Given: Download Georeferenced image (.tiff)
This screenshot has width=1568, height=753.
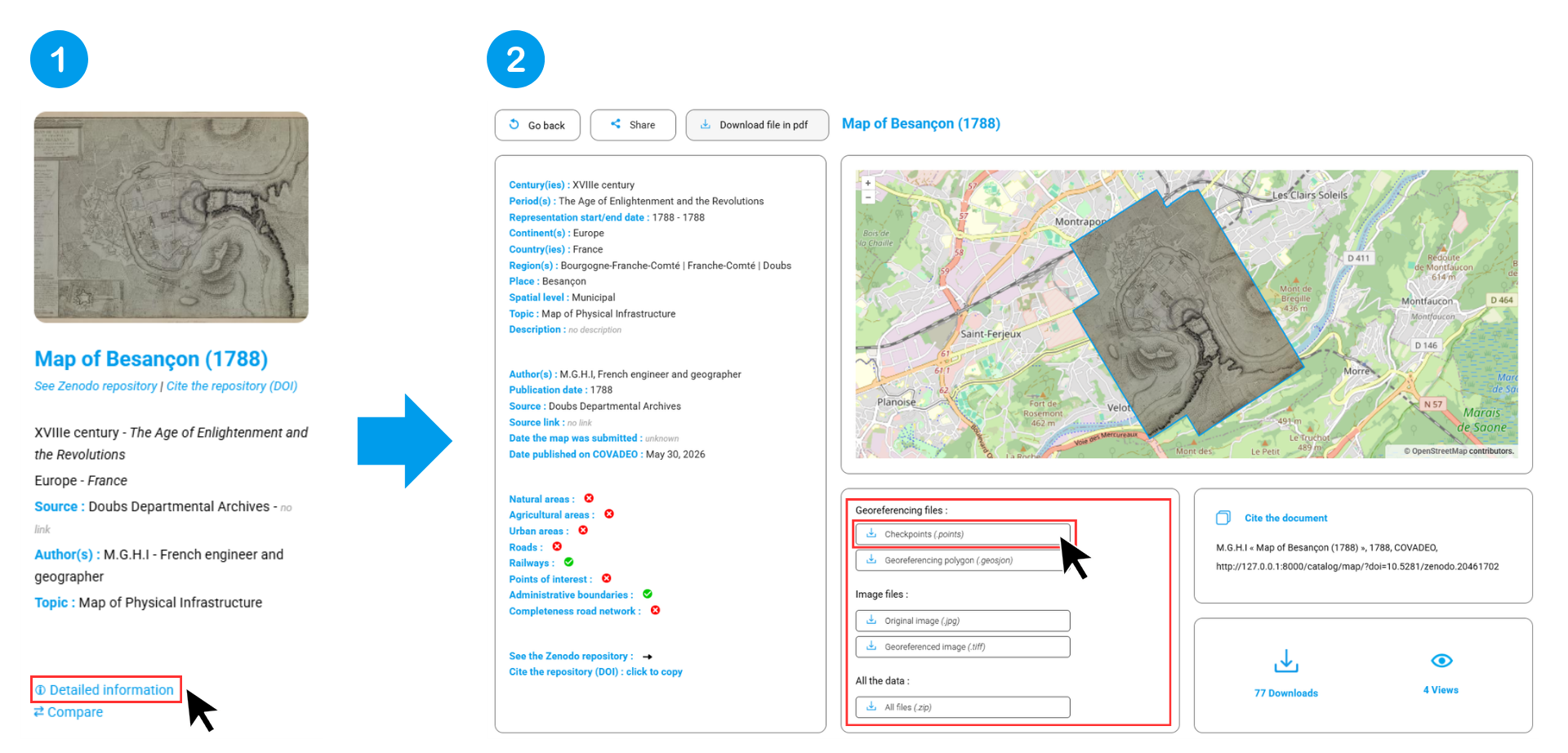Looking at the screenshot, I should tap(963, 647).
